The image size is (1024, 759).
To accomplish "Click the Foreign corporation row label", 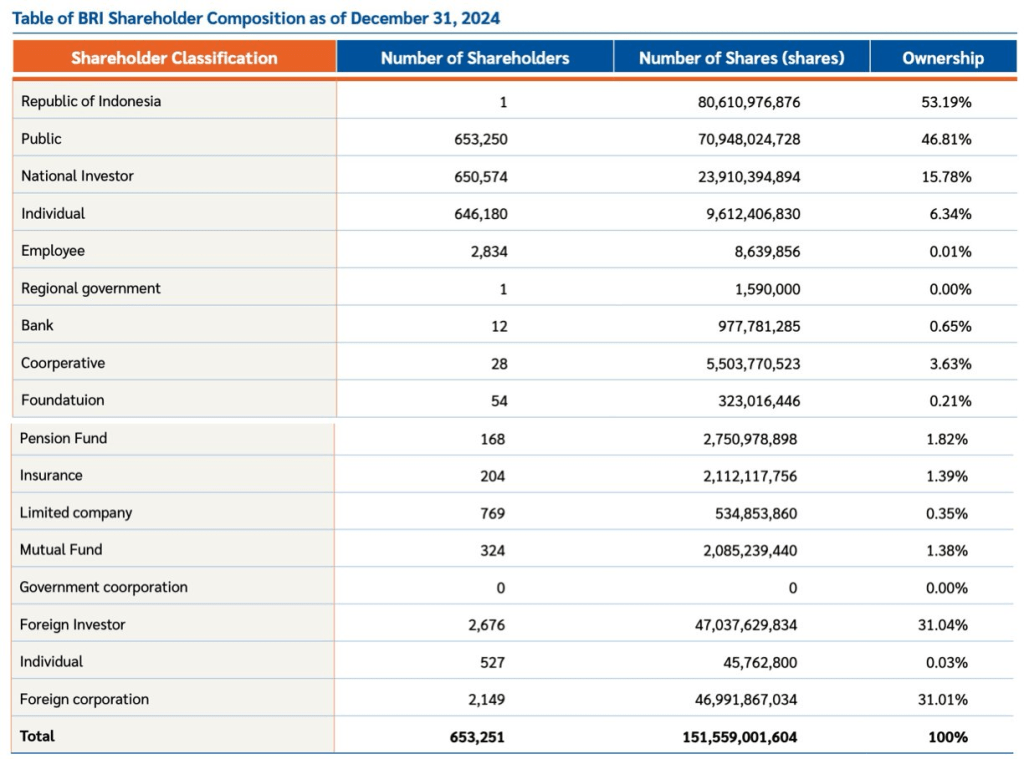I will pyautogui.click(x=84, y=699).
